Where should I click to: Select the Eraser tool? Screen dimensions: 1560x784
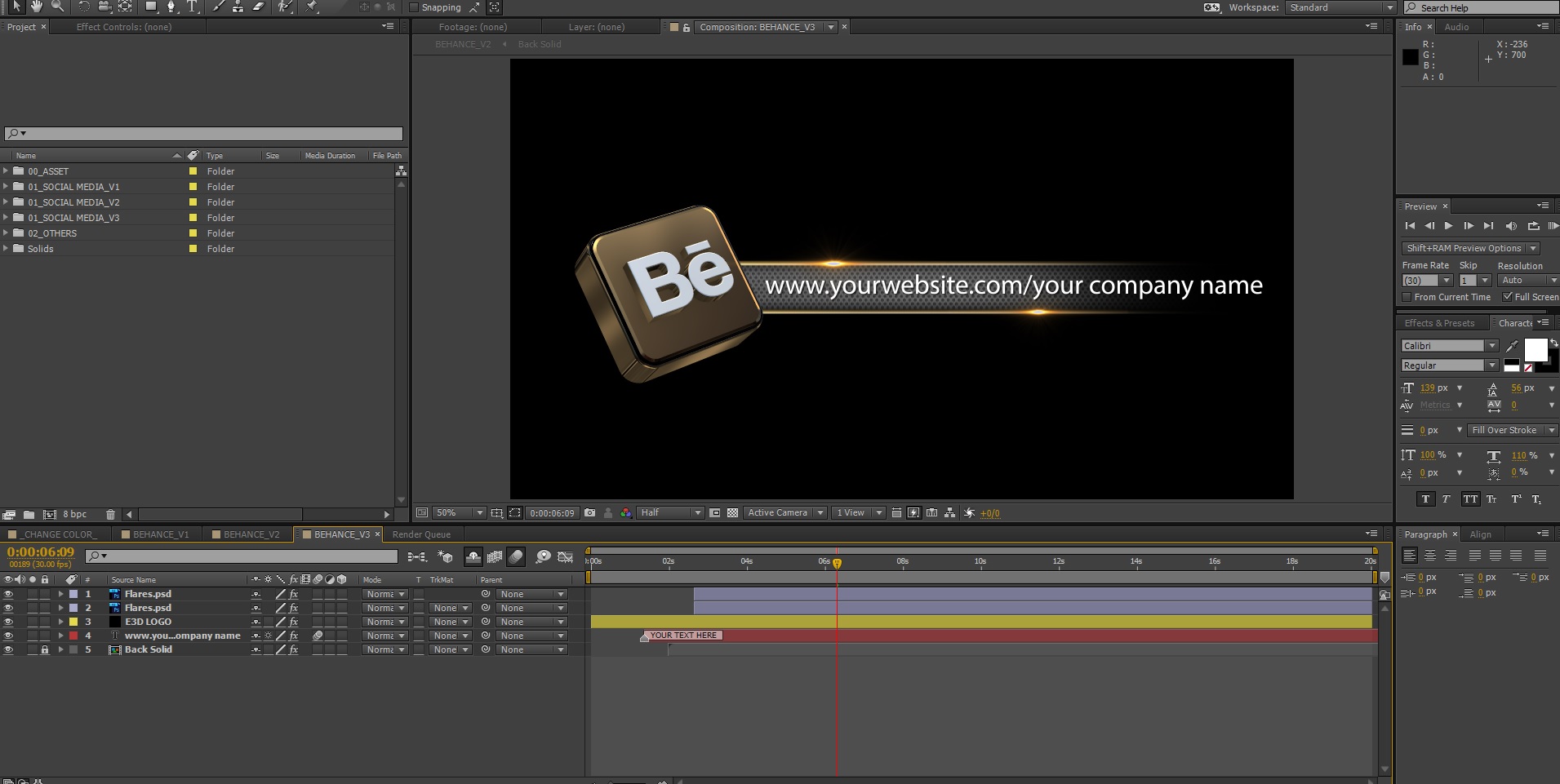(x=259, y=7)
